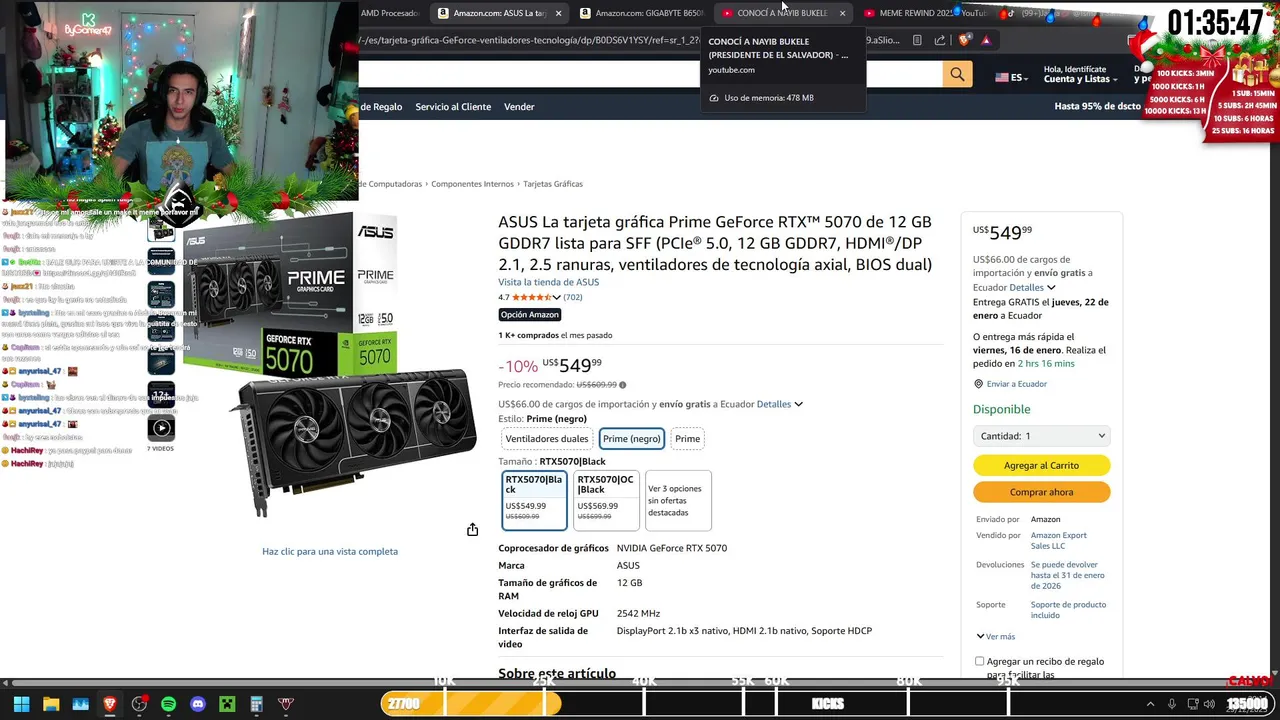This screenshot has height=720, width=1280.
Task: Select plain Prime style option
Action: coord(687,438)
